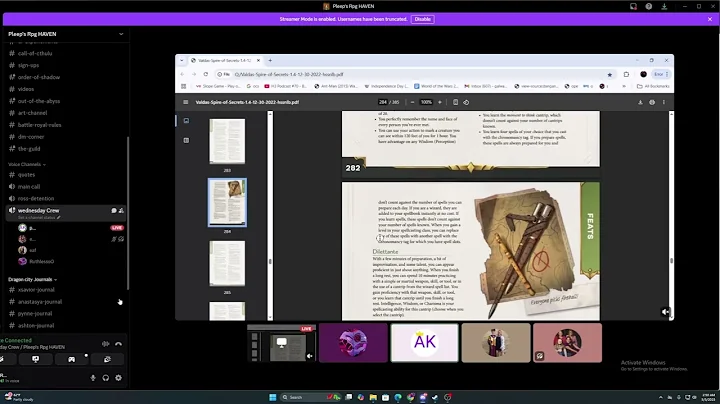720x404 pixels.
Task: Select page 285 thumbnail in PDF sidebar
Action: tap(227, 264)
